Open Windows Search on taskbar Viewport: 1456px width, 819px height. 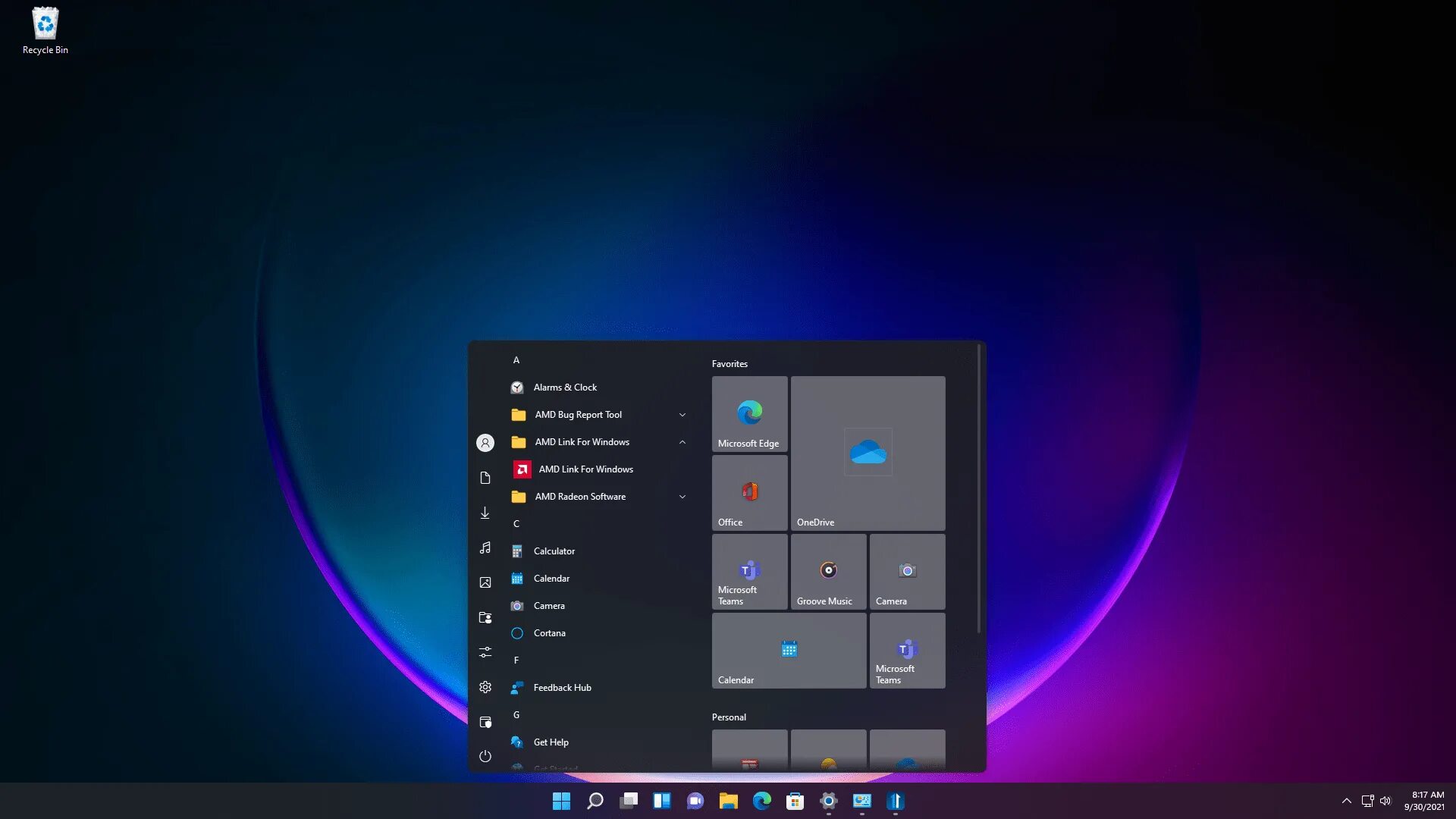point(594,800)
